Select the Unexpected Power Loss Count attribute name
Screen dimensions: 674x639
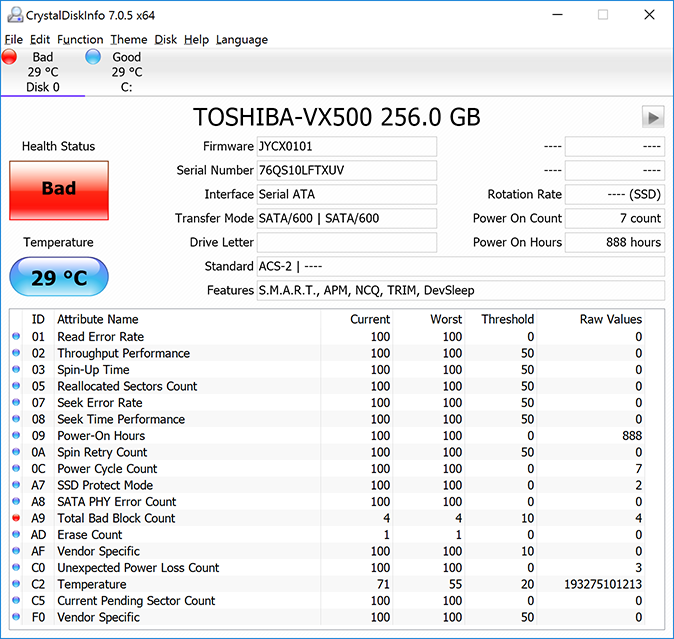(x=138, y=568)
